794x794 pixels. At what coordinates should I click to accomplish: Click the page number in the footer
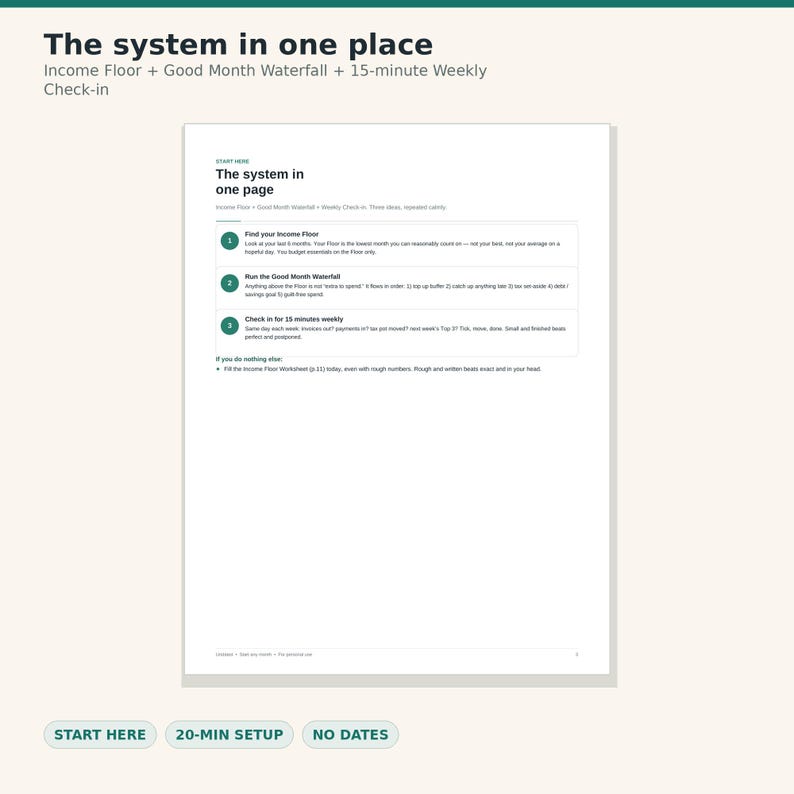click(x=577, y=654)
